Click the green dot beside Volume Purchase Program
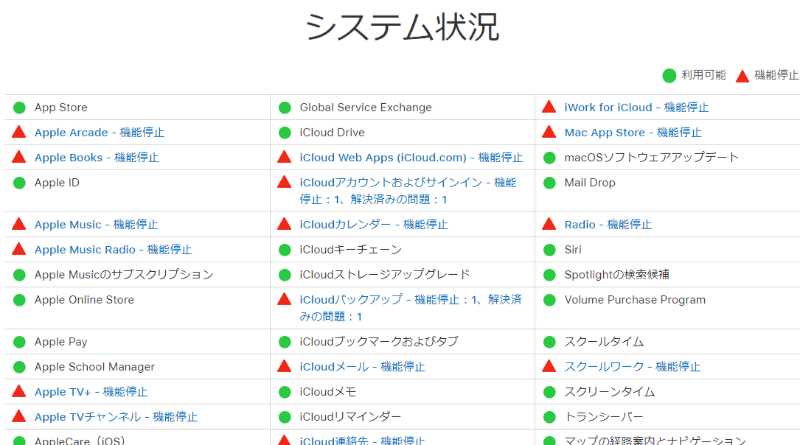The width and height of the screenshot is (800, 445). pyautogui.click(x=549, y=300)
